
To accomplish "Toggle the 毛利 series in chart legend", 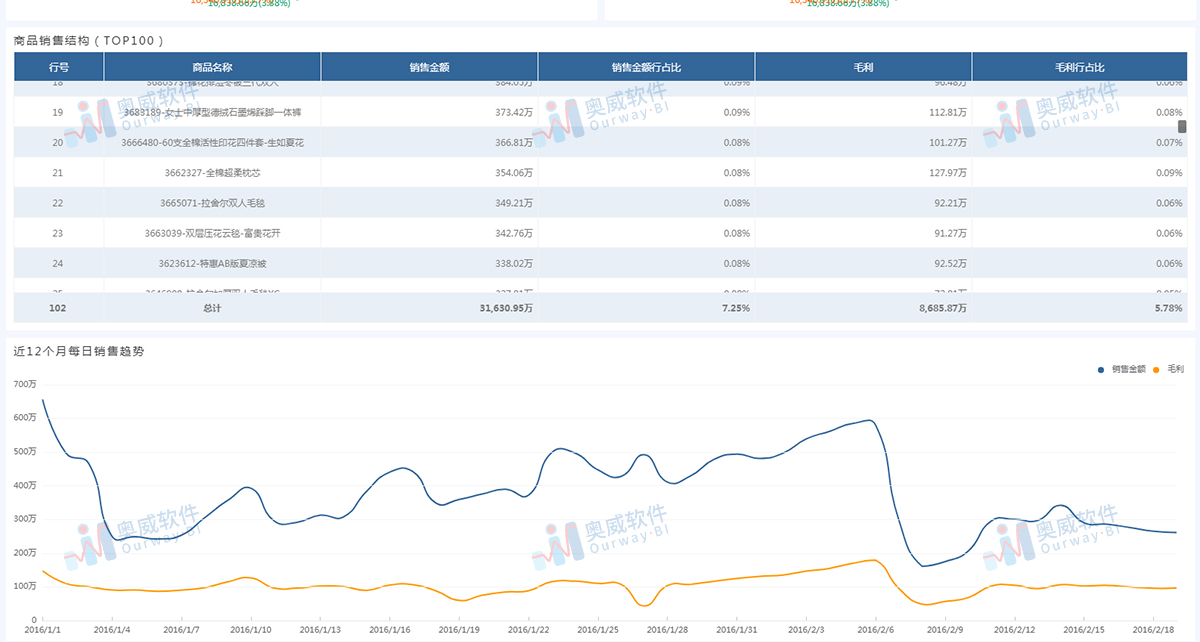I will click(x=1170, y=369).
